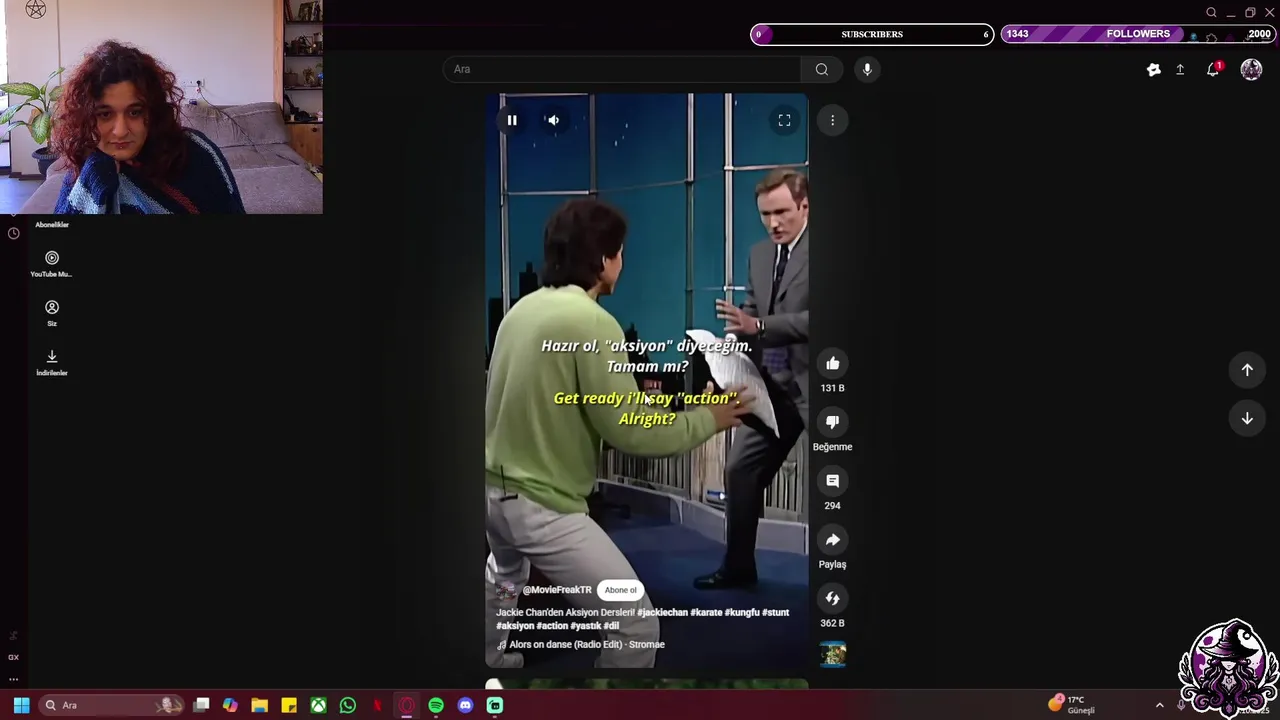Open the weather widget showing 17°C

[1072, 705]
